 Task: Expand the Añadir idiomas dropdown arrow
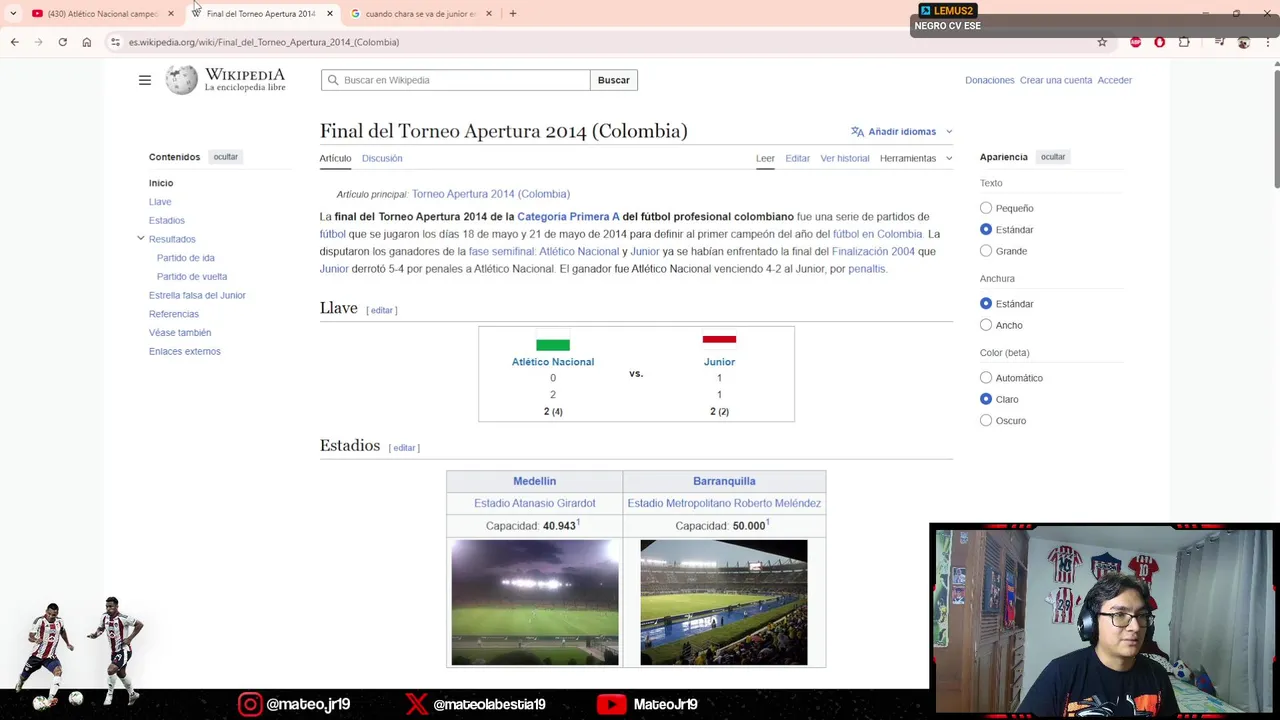[x=949, y=131]
